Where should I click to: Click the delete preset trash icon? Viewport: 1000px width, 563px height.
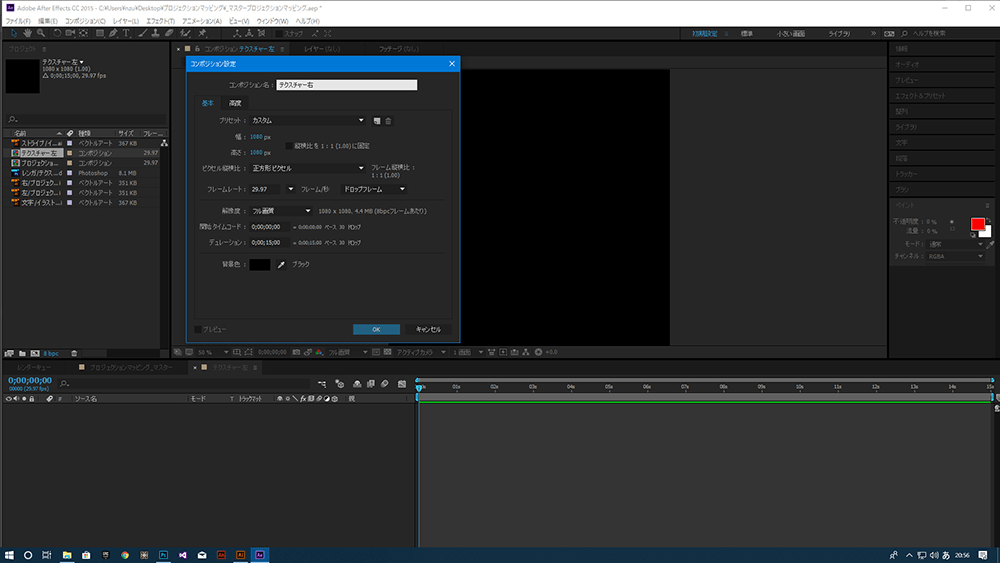(x=388, y=120)
